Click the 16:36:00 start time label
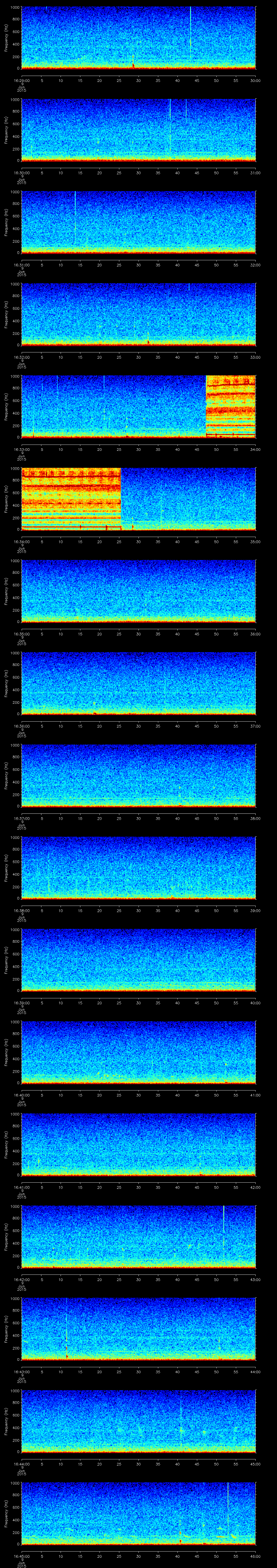Image resolution: width=277 pixels, height=1568 pixels. tap(21, 726)
